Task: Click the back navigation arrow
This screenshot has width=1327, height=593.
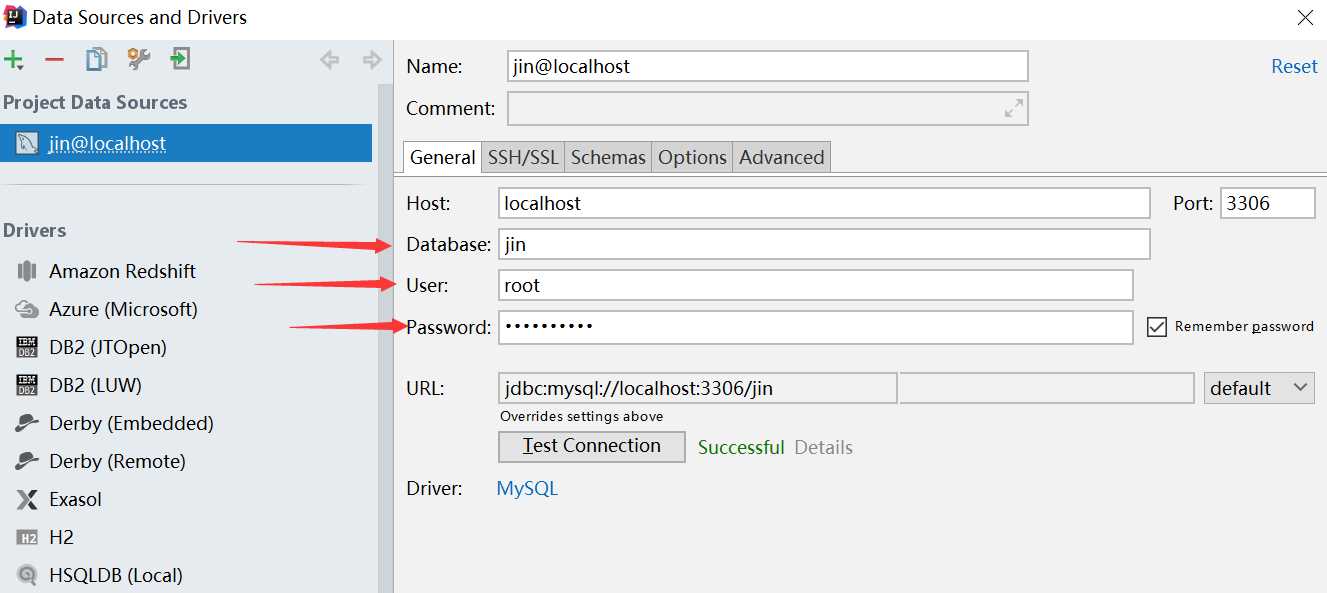Action: tap(329, 60)
